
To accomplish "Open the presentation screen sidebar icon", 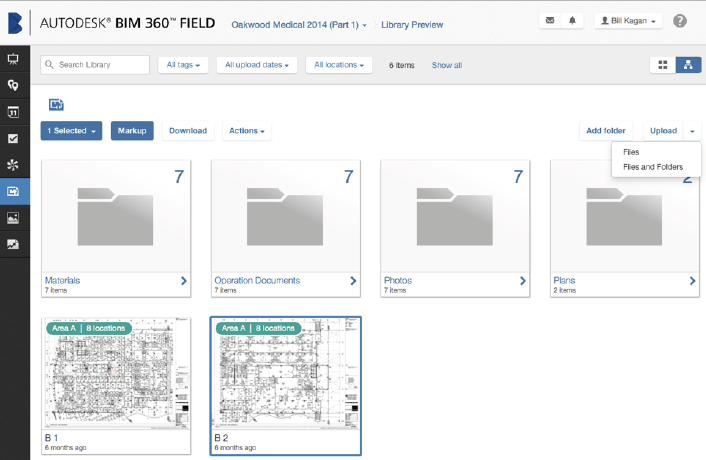I will pos(13,59).
